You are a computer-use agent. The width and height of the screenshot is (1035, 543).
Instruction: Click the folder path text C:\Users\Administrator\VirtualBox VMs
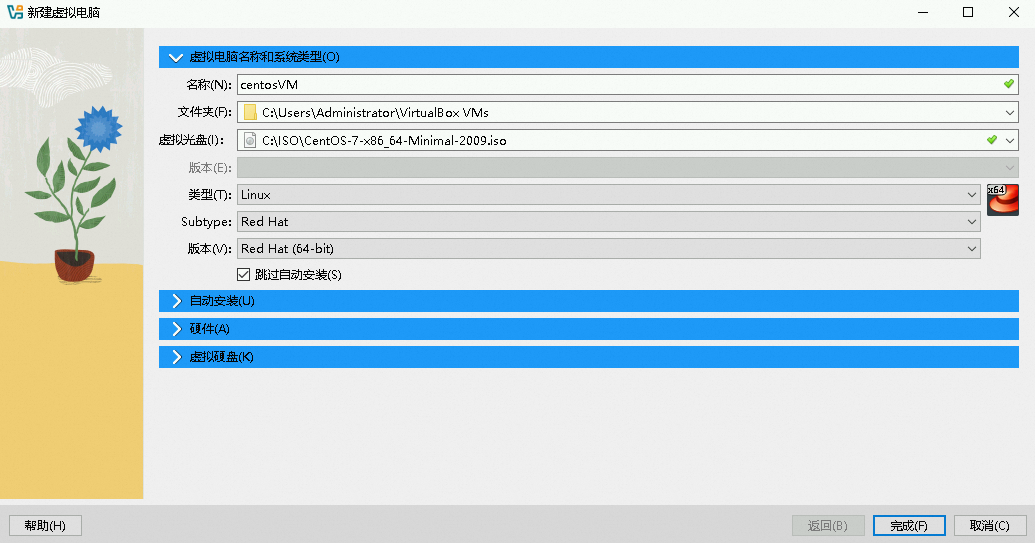[375, 113]
